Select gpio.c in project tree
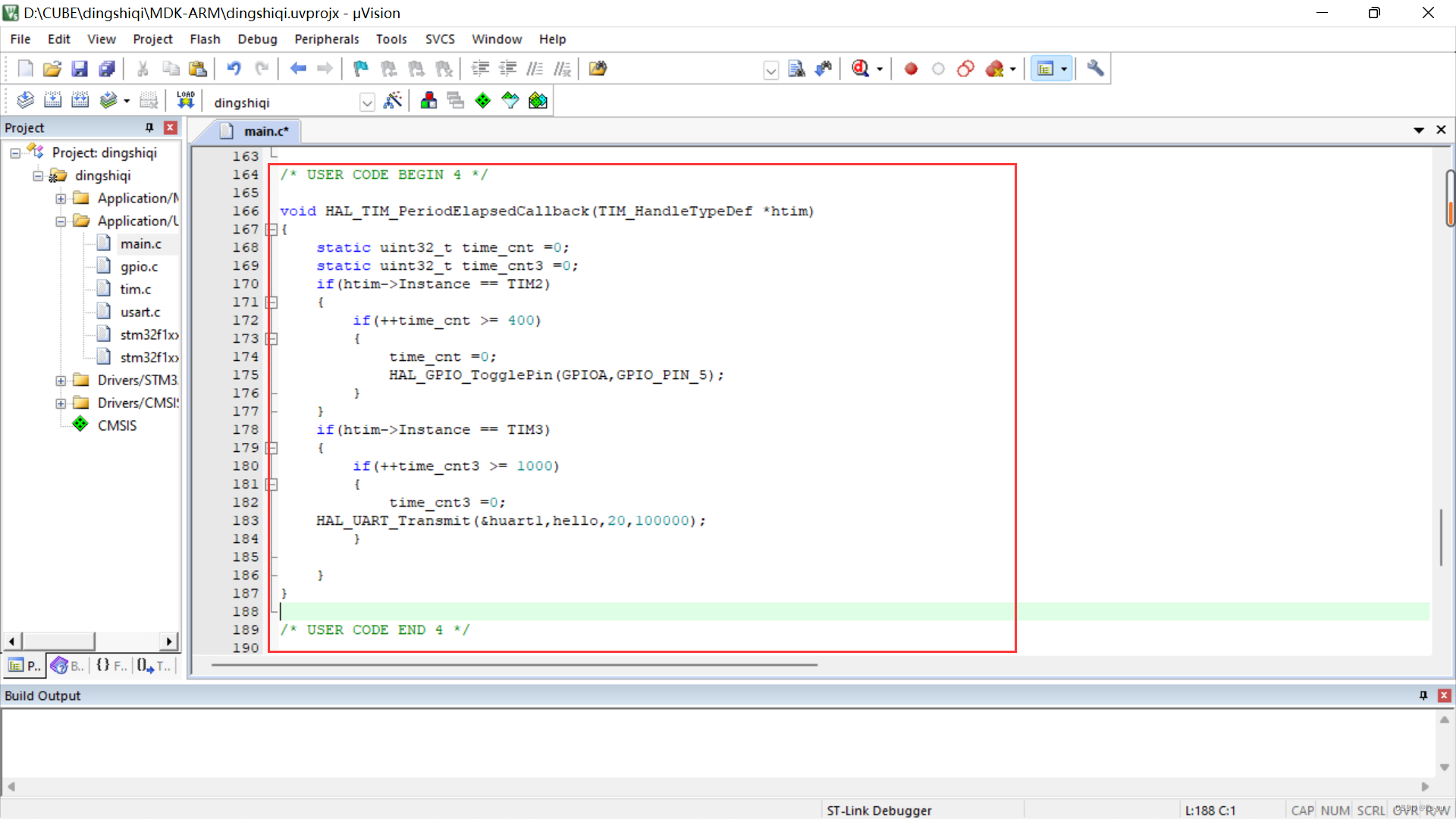This screenshot has width=1456, height=819. pos(139,267)
